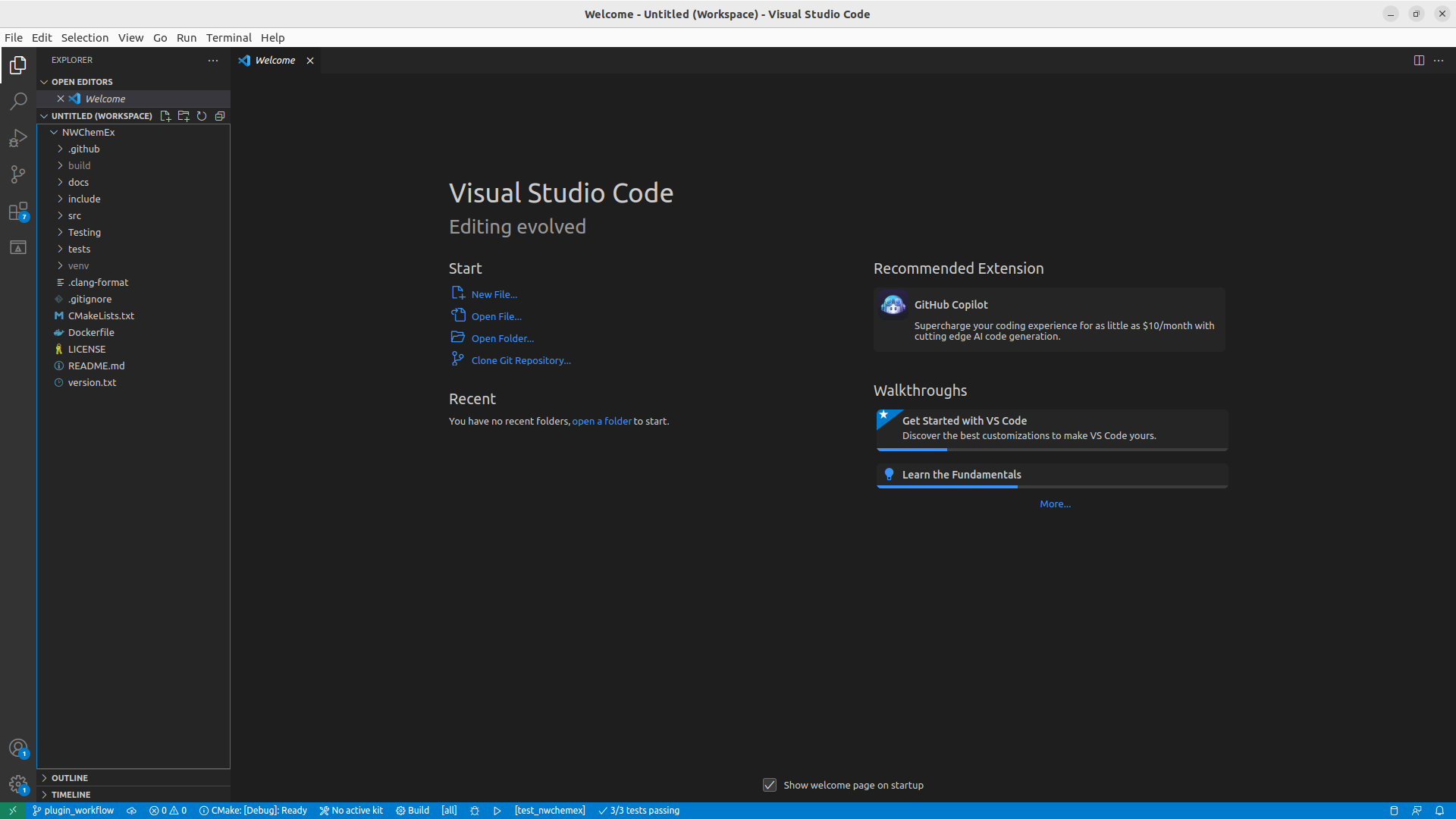This screenshot has width=1456, height=819.
Task: Split the editor to the right
Action: tap(1419, 60)
